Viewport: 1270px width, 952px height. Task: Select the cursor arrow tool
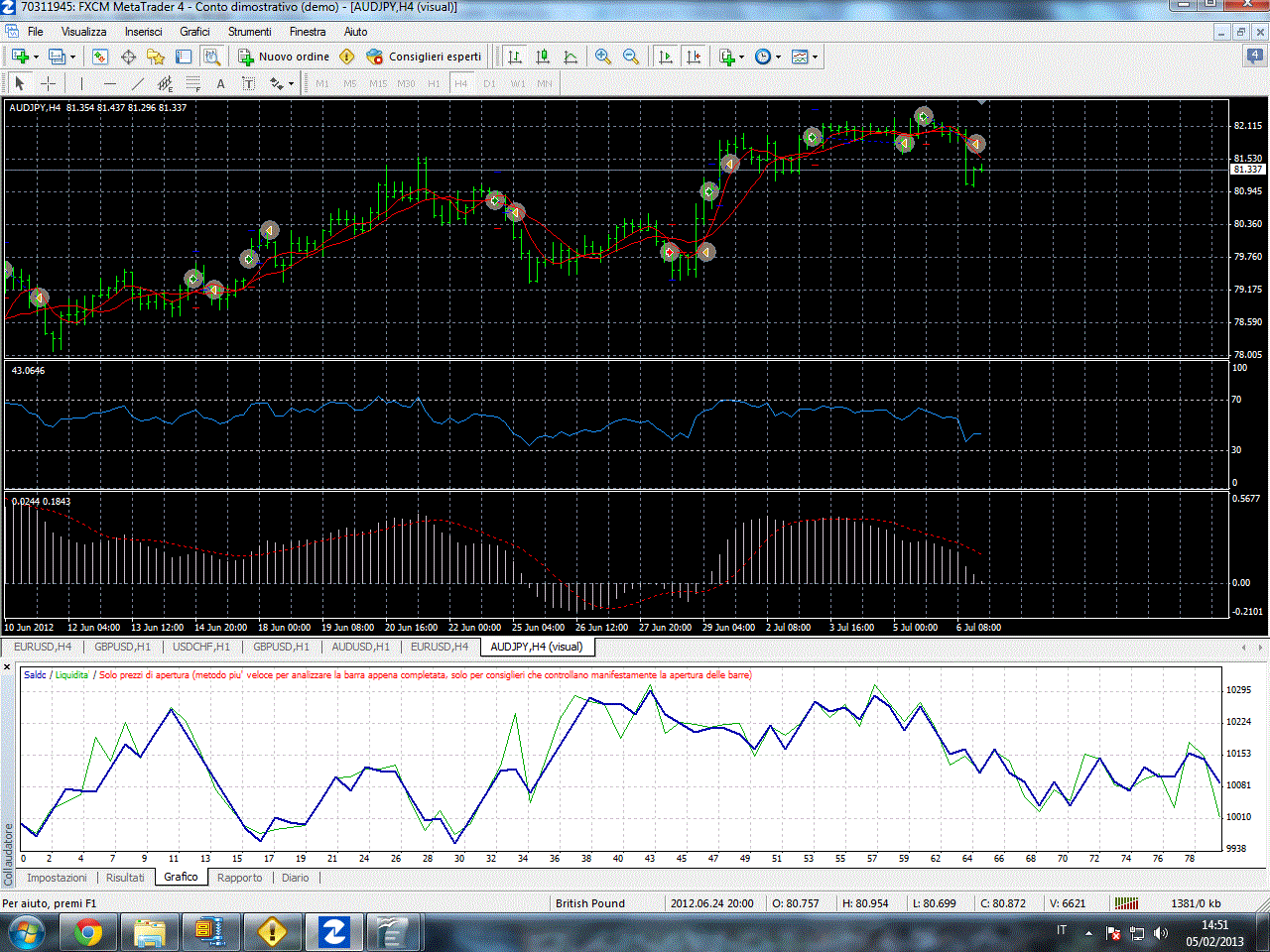coord(20,83)
